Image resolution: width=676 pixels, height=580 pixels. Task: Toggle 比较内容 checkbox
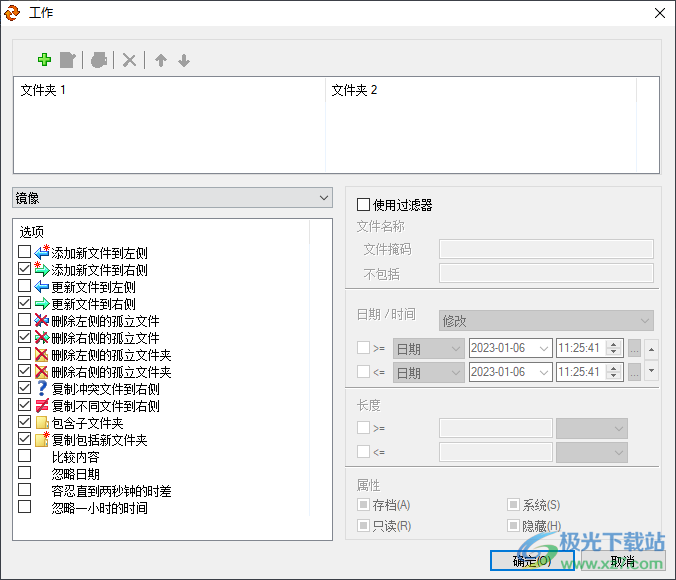click(x=25, y=456)
